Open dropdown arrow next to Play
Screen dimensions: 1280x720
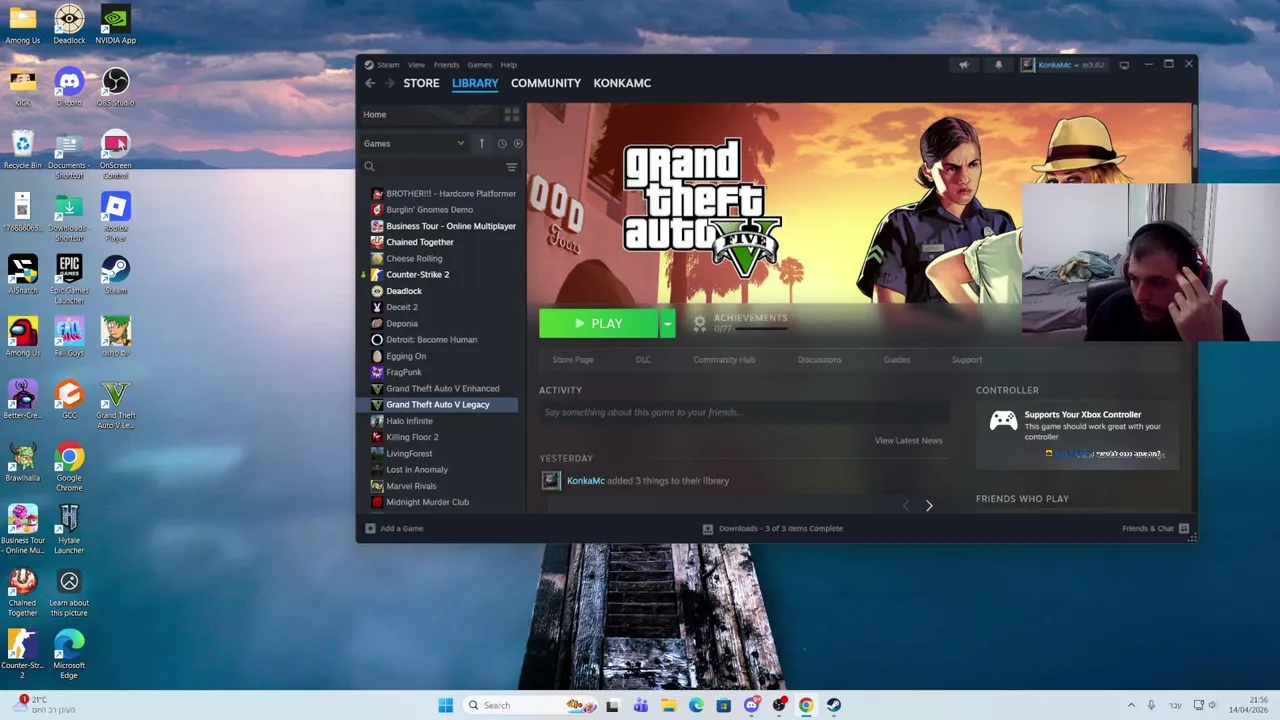point(667,323)
